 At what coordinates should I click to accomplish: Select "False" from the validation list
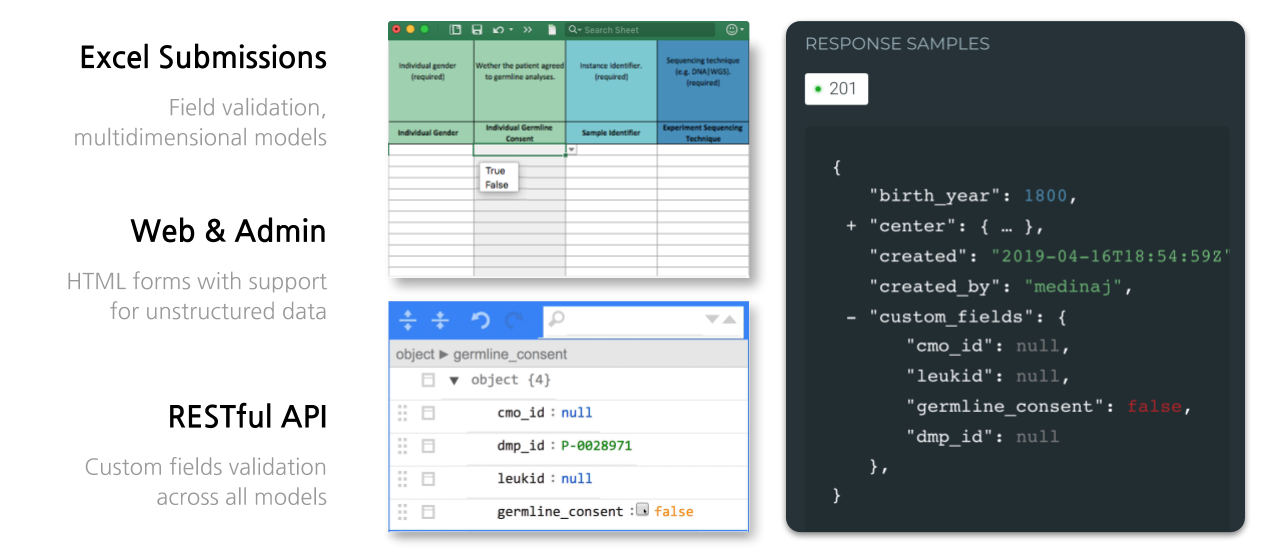(x=496, y=185)
